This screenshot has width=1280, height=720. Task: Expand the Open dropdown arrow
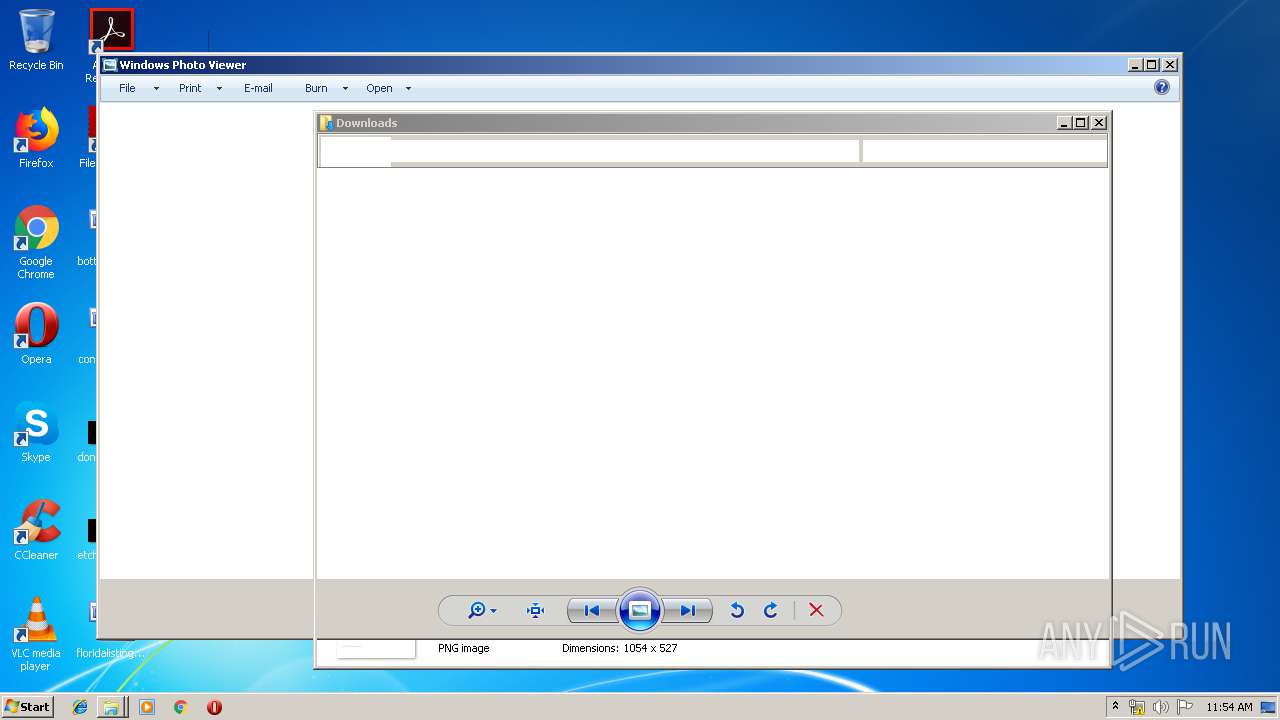408,89
